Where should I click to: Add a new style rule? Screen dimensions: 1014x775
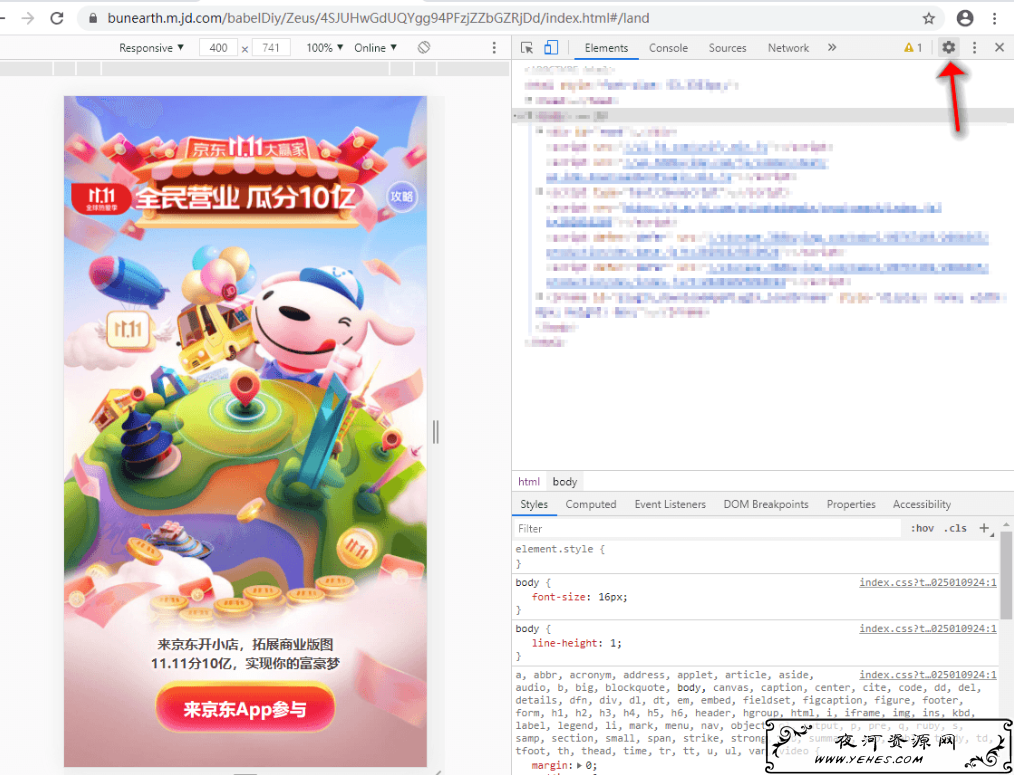[984, 528]
